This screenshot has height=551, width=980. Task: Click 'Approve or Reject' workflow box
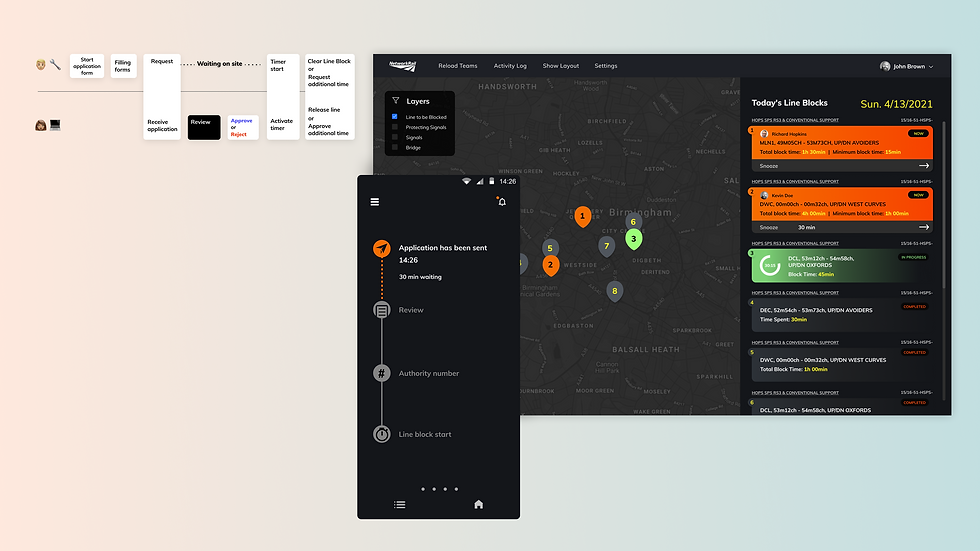pyautogui.click(x=243, y=127)
